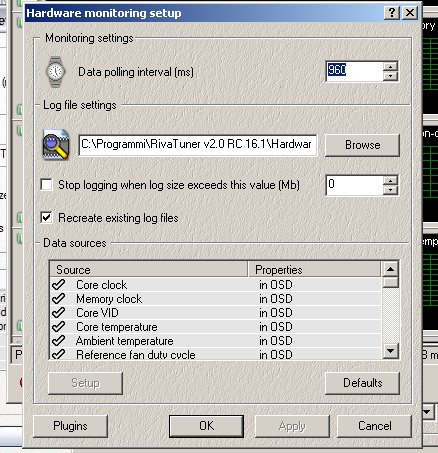Toggle the Core temperature checkmark icon
Viewport: 438px width, 453px height.
coord(58,327)
